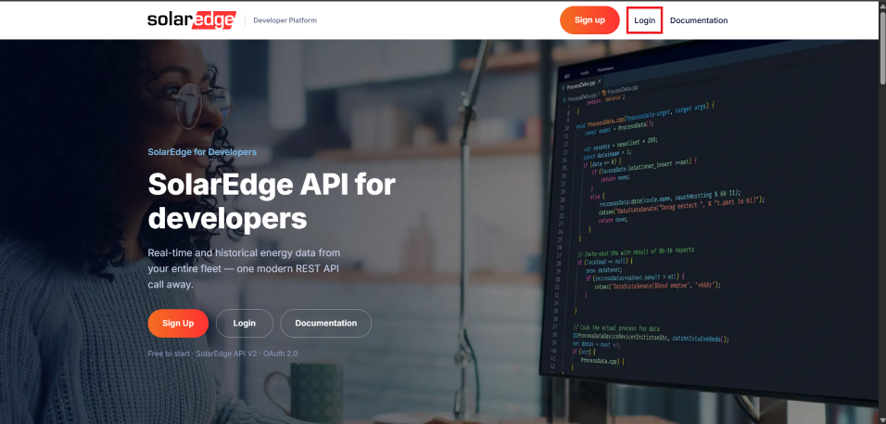Click the hero Sign Up button

pos(178,323)
